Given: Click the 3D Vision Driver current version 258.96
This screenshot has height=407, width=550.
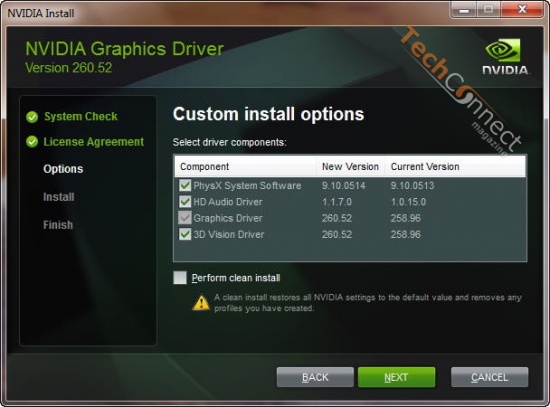Looking at the screenshot, I should pos(405,234).
